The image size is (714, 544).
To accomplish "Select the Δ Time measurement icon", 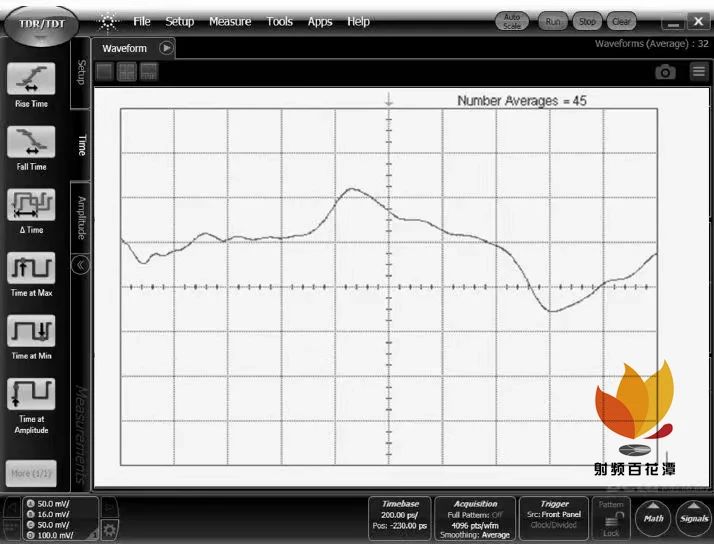I will (31, 204).
